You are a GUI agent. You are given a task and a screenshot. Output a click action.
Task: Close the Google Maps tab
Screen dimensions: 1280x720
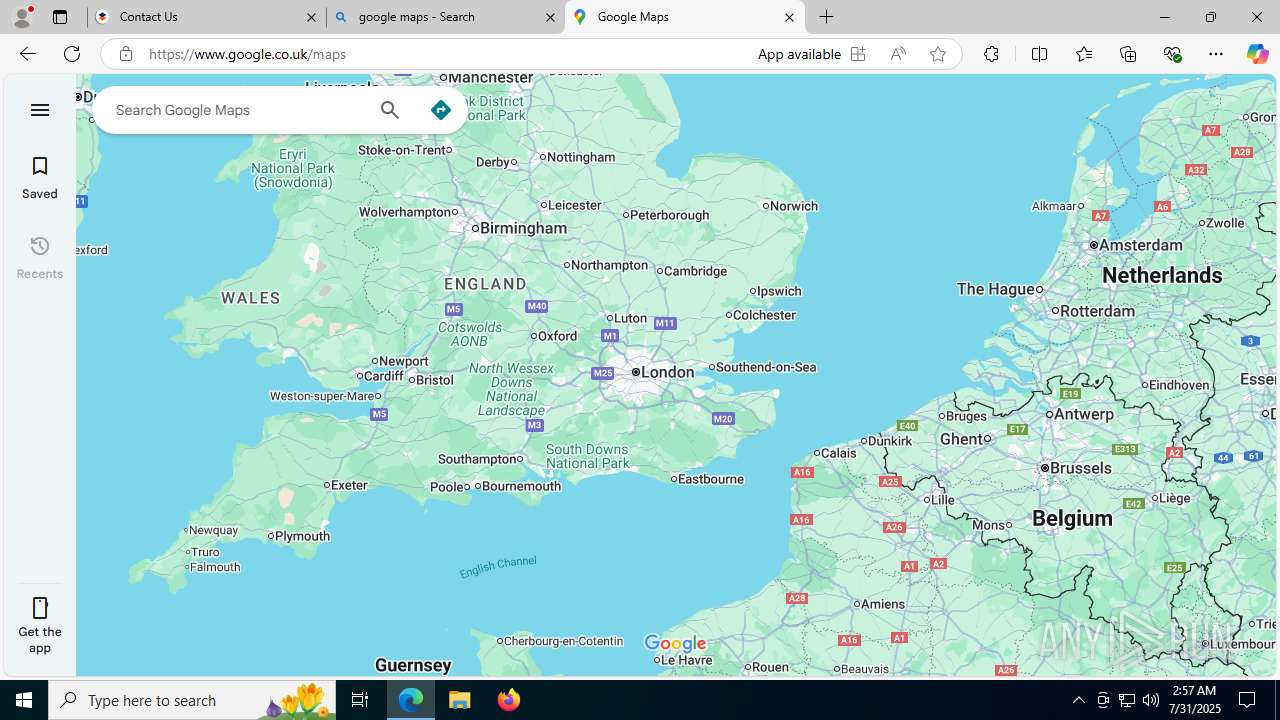(x=789, y=17)
